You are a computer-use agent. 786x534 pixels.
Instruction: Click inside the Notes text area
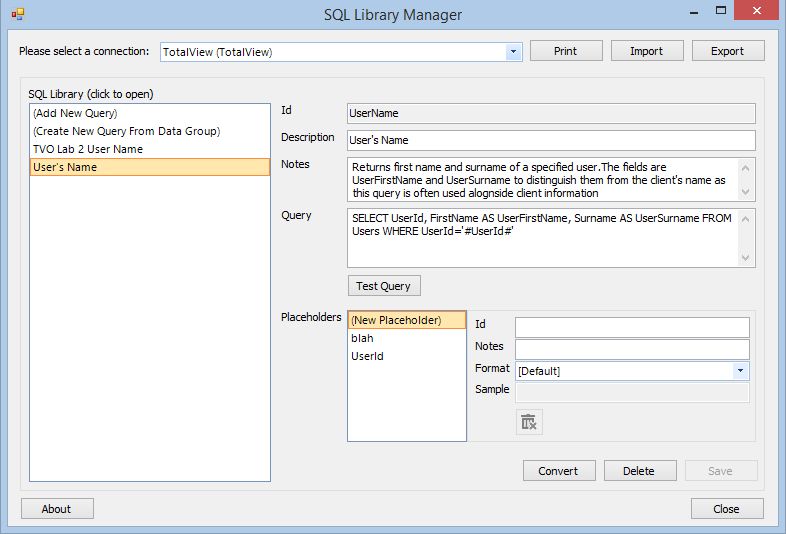point(542,180)
